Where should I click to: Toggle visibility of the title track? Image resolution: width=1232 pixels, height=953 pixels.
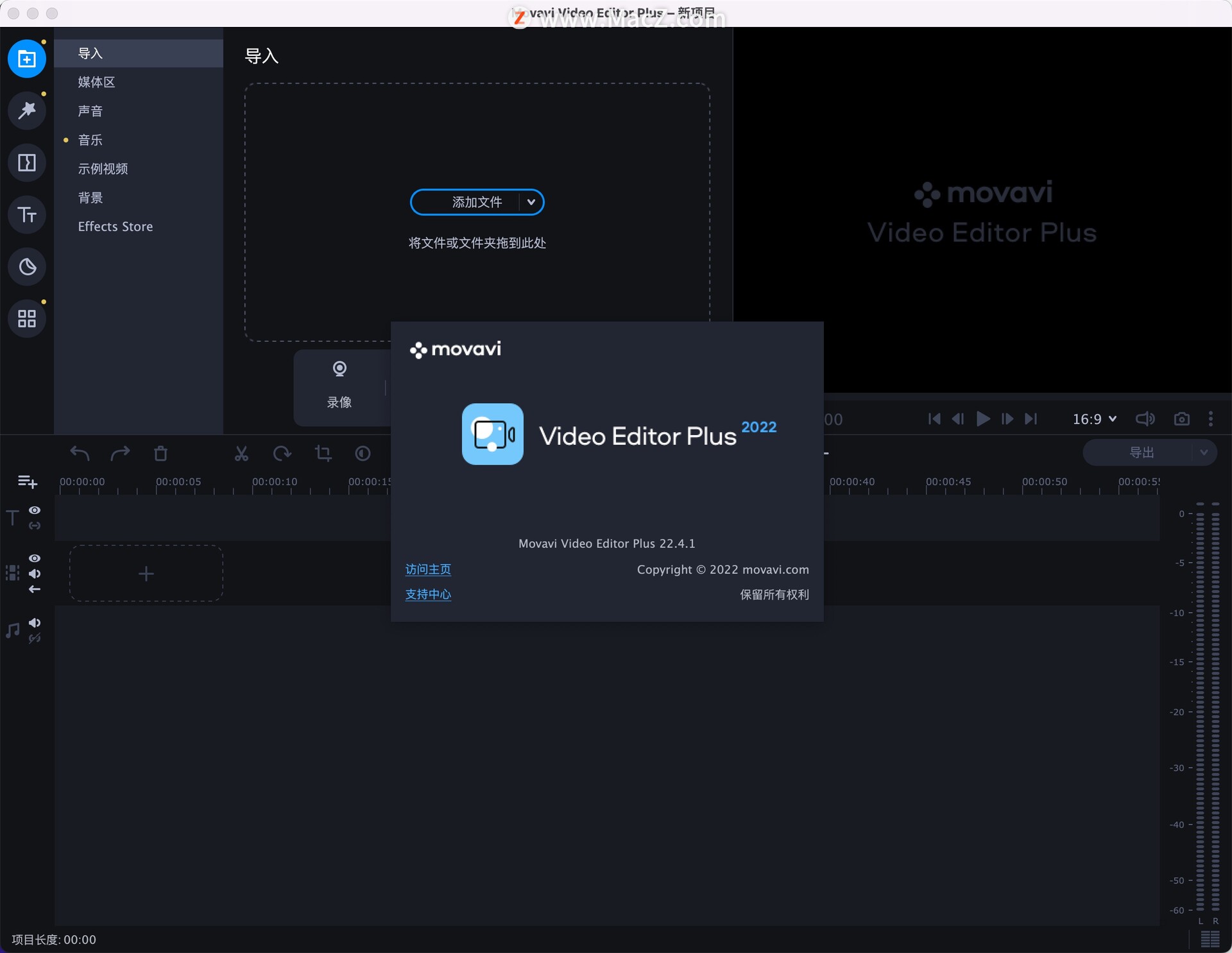tap(35, 510)
